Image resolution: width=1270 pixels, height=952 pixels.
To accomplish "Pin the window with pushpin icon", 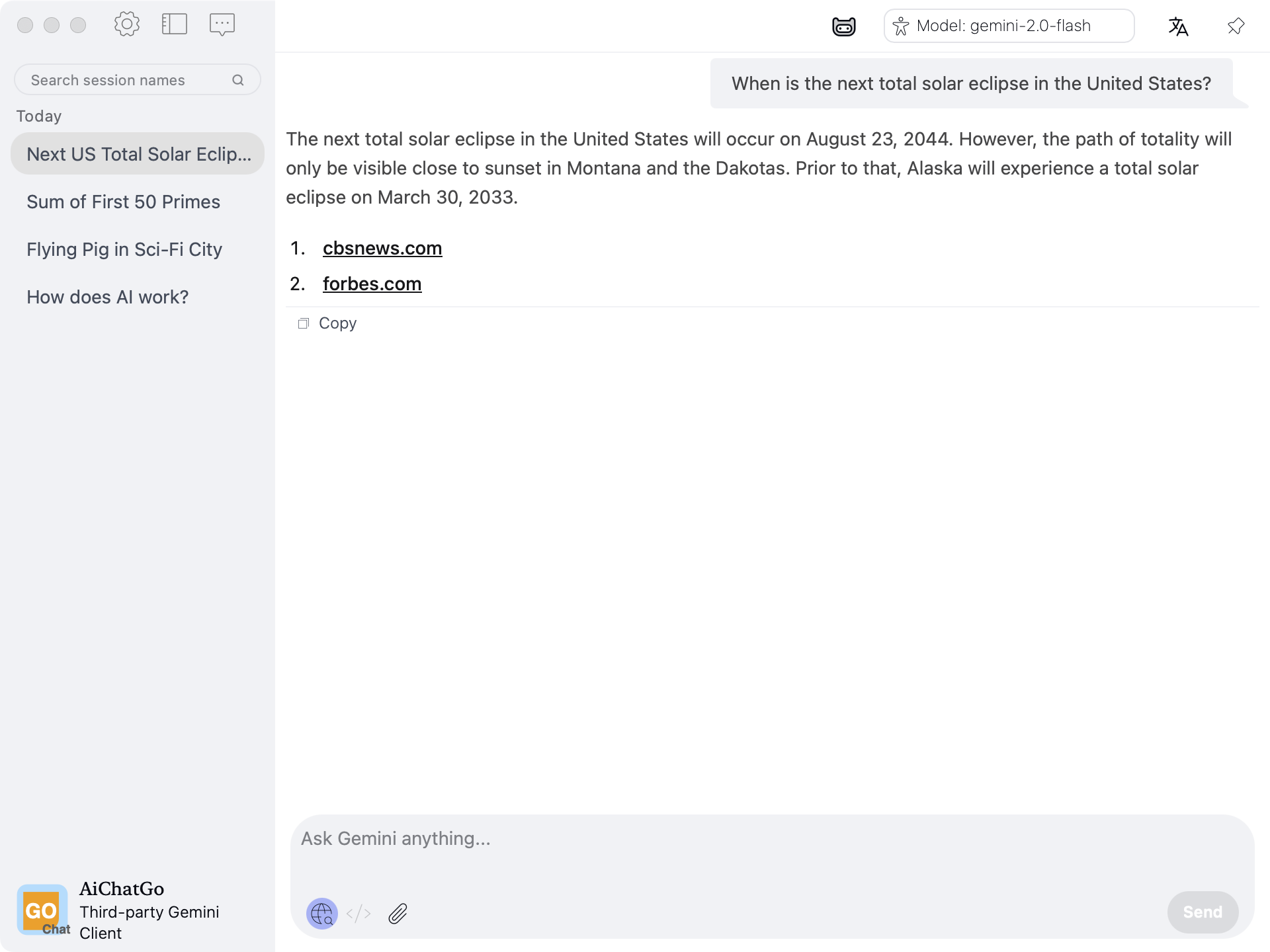I will click(1236, 26).
